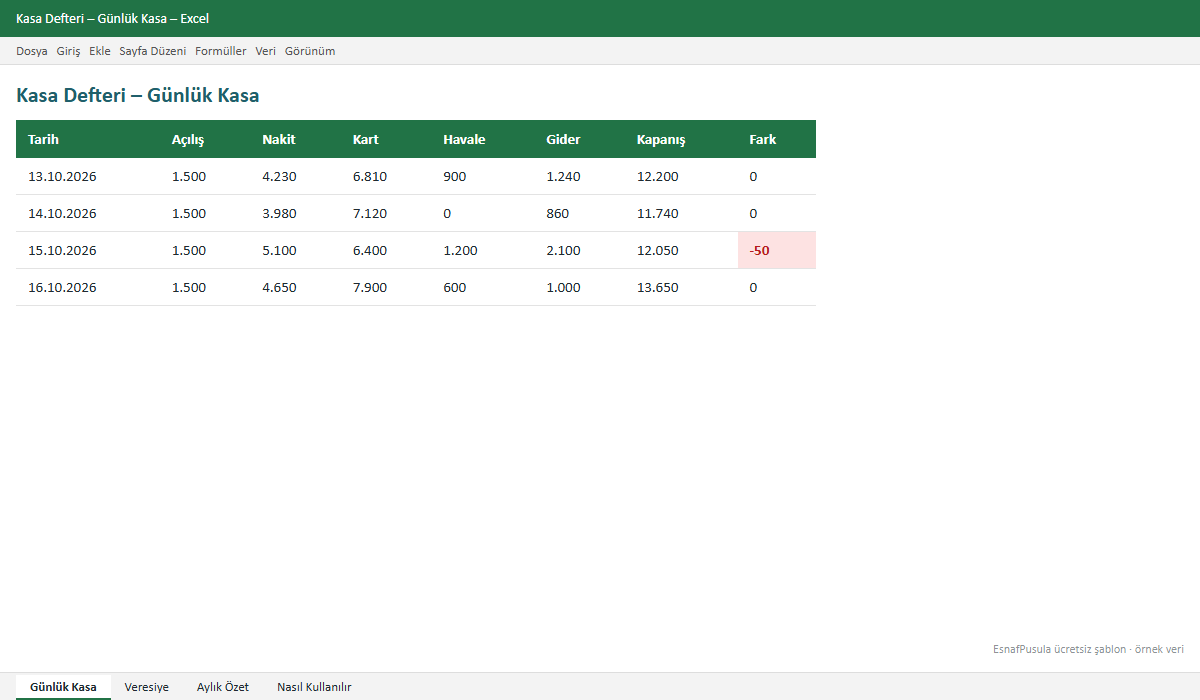Click the Gider value 860
Screen dimensions: 1200x700
tap(580, 213)
